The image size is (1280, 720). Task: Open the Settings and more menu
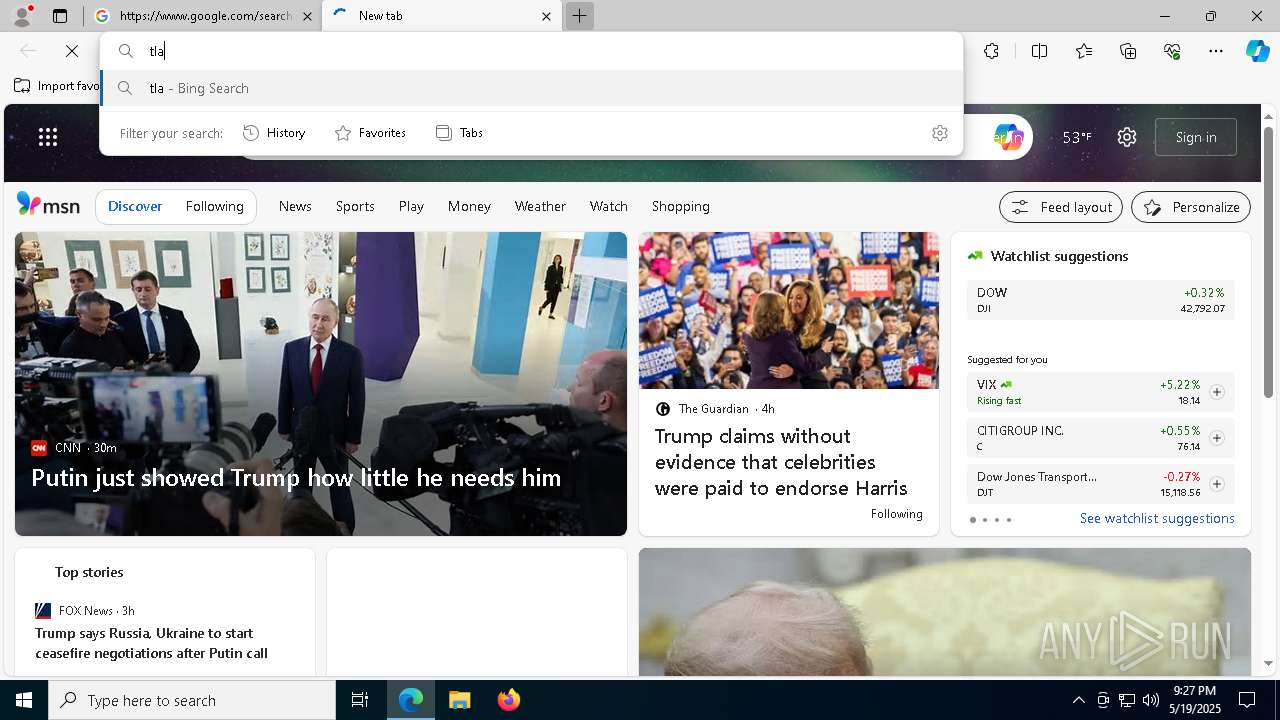[1216, 51]
